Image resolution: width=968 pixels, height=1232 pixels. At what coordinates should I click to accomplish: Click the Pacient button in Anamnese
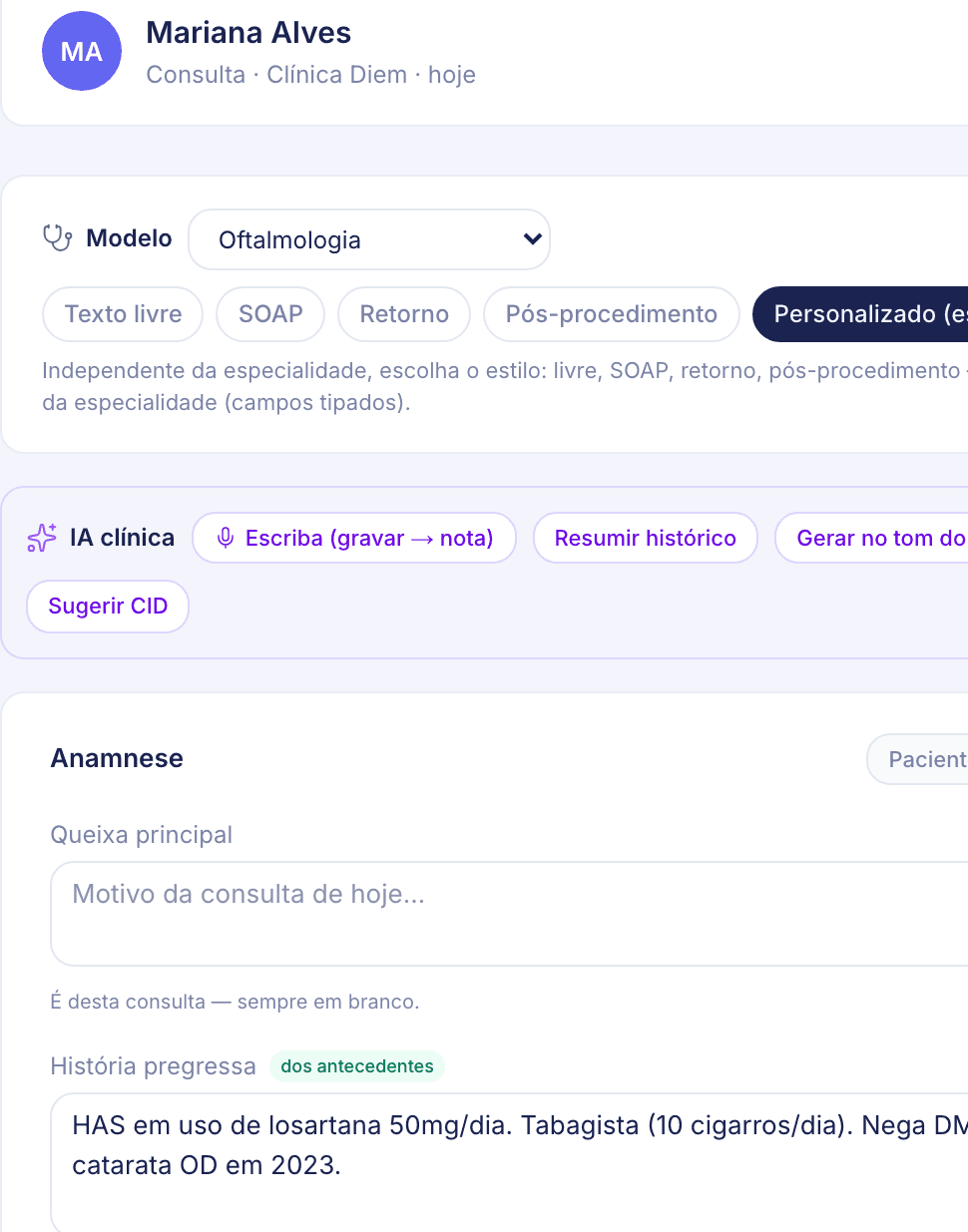point(918,759)
